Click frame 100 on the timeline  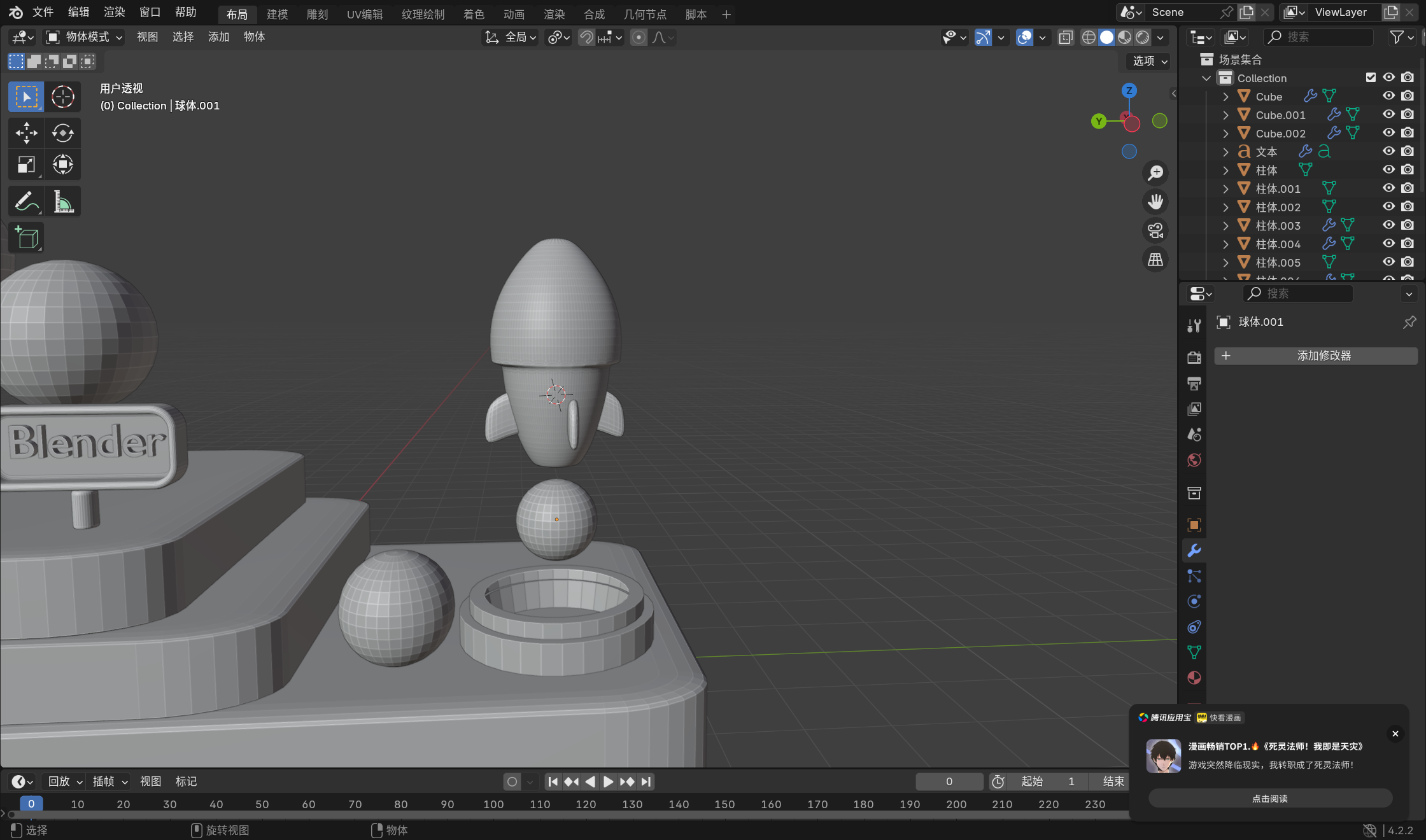493,804
